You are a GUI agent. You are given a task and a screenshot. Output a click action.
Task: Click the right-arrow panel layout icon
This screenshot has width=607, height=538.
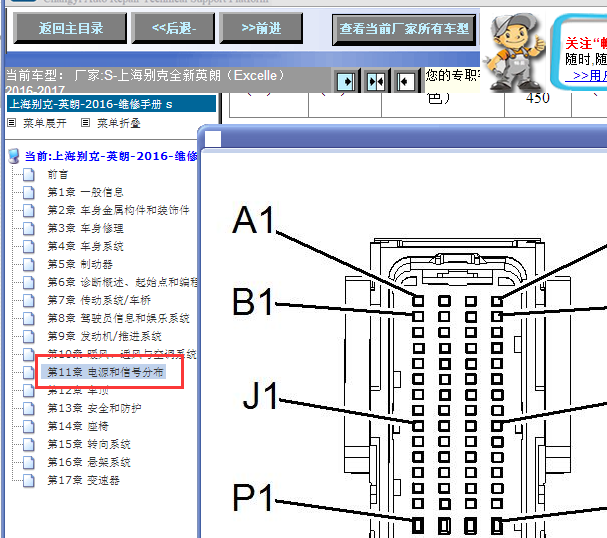(346, 81)
